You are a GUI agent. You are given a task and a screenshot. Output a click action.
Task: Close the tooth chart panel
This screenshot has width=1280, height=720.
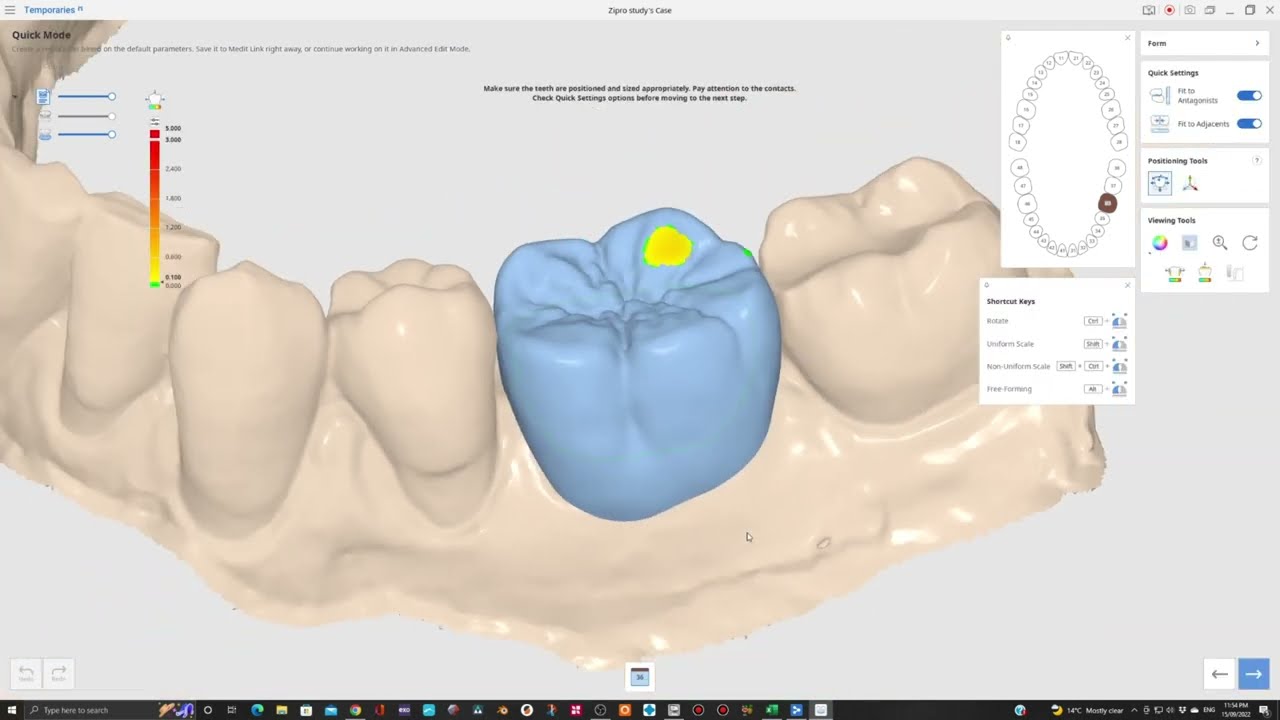click(1127, 38)
